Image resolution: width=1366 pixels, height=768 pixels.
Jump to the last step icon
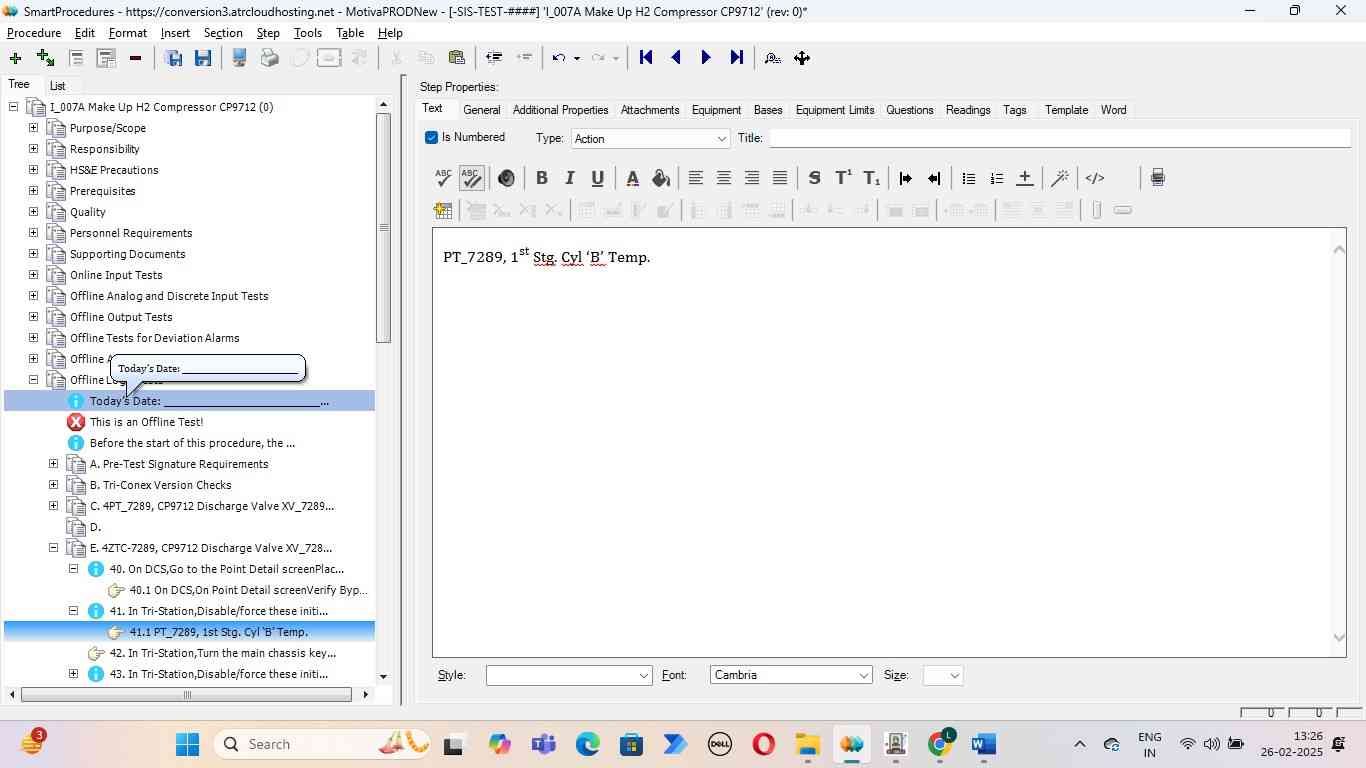[x=736, y=58]
